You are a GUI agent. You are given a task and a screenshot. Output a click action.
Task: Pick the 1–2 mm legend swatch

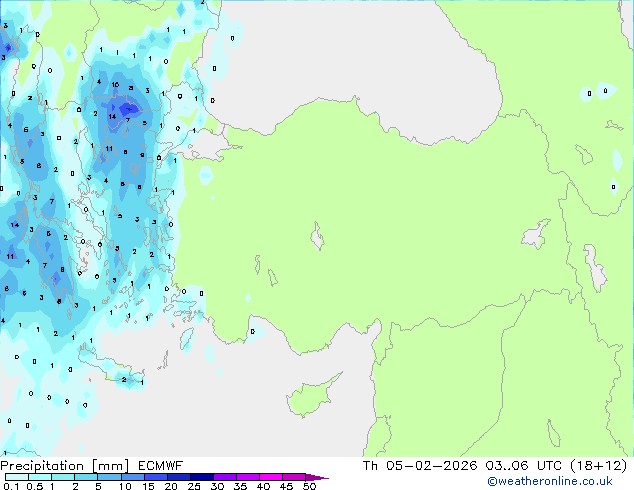point(63,477)
